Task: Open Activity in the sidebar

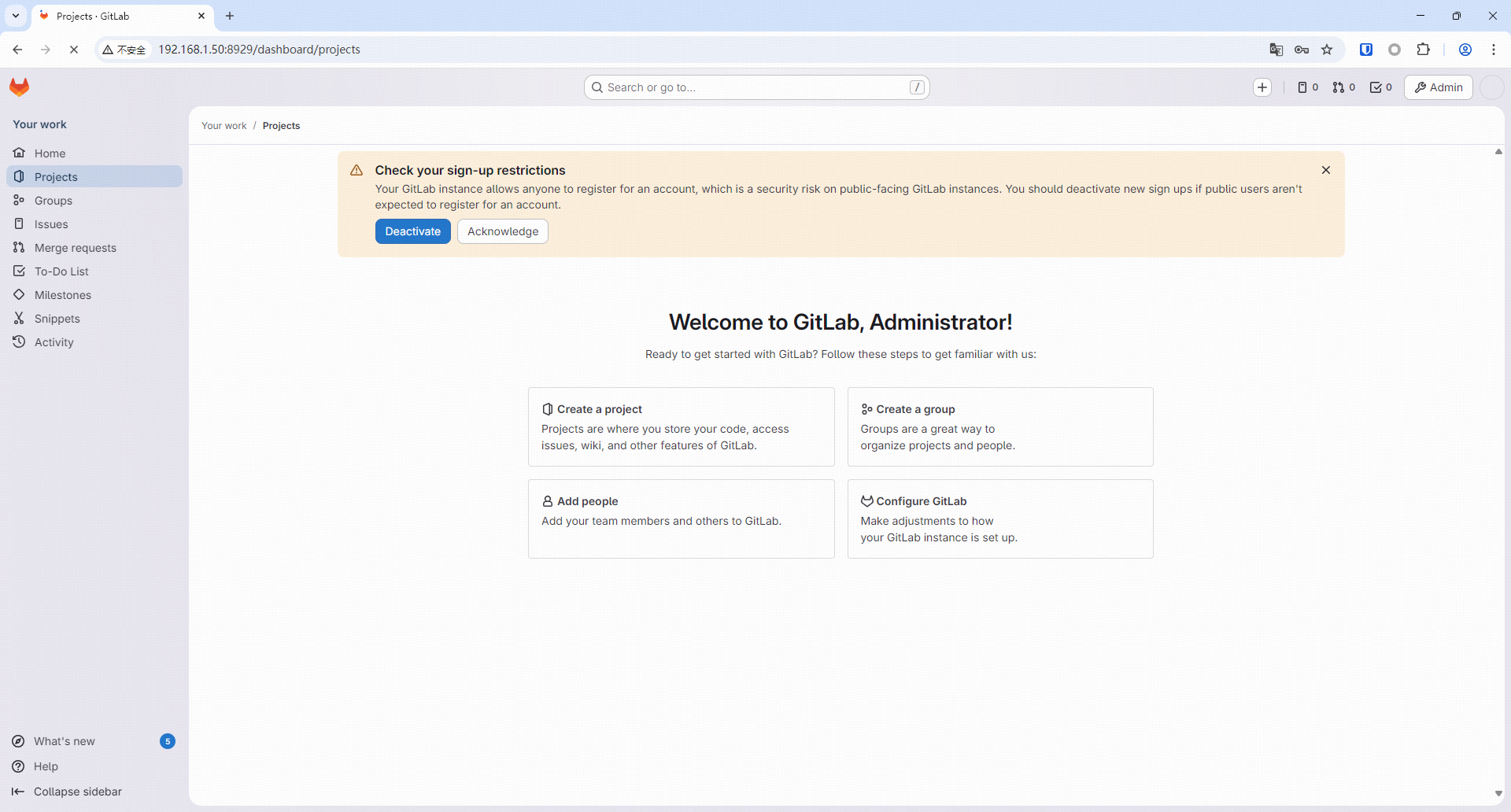Action: pos(94,342)
